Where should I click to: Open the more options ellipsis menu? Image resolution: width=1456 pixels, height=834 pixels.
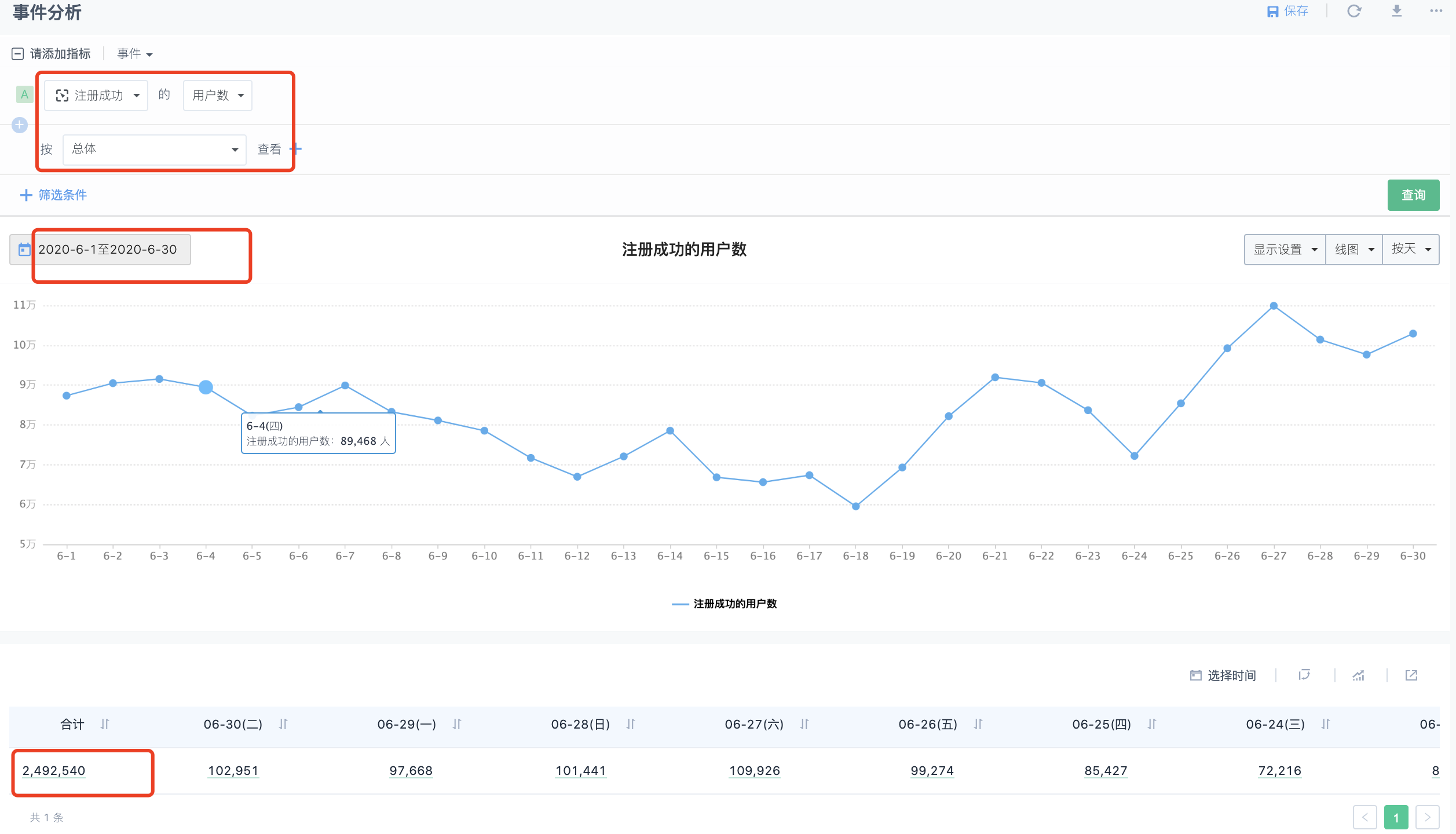pyautogui.click(x=1436, y=11)
